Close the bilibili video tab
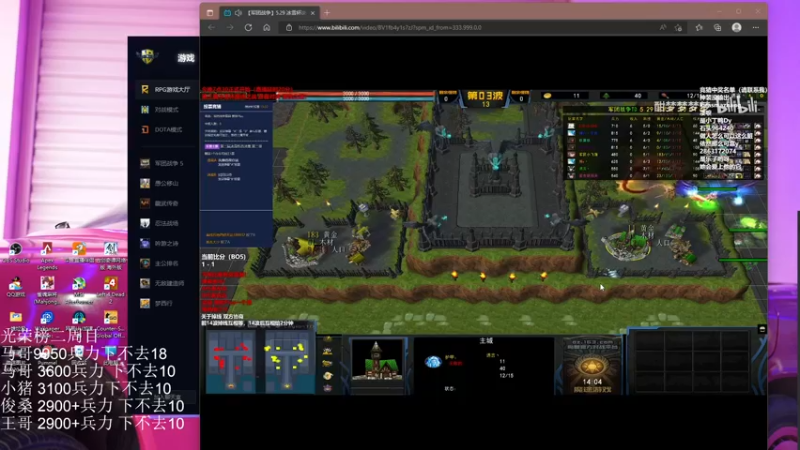This screenshot has height=450, width=800. [x=313, y=13]
